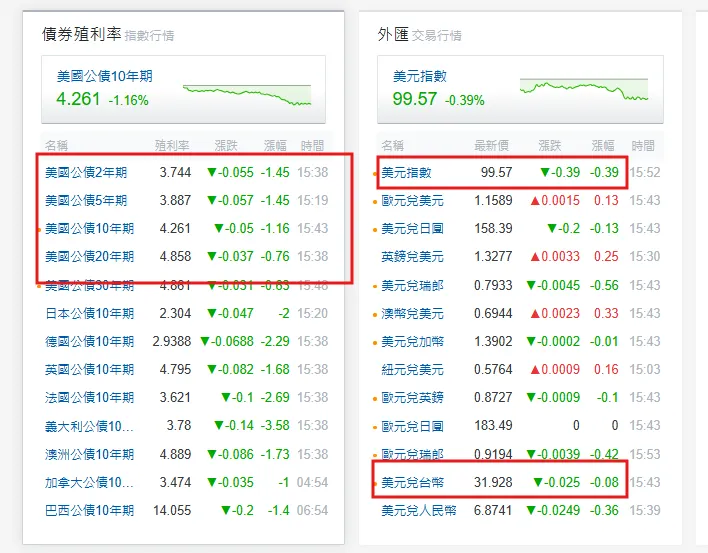Open the 英鎊兌美元 currency pair link

(412, 256)
